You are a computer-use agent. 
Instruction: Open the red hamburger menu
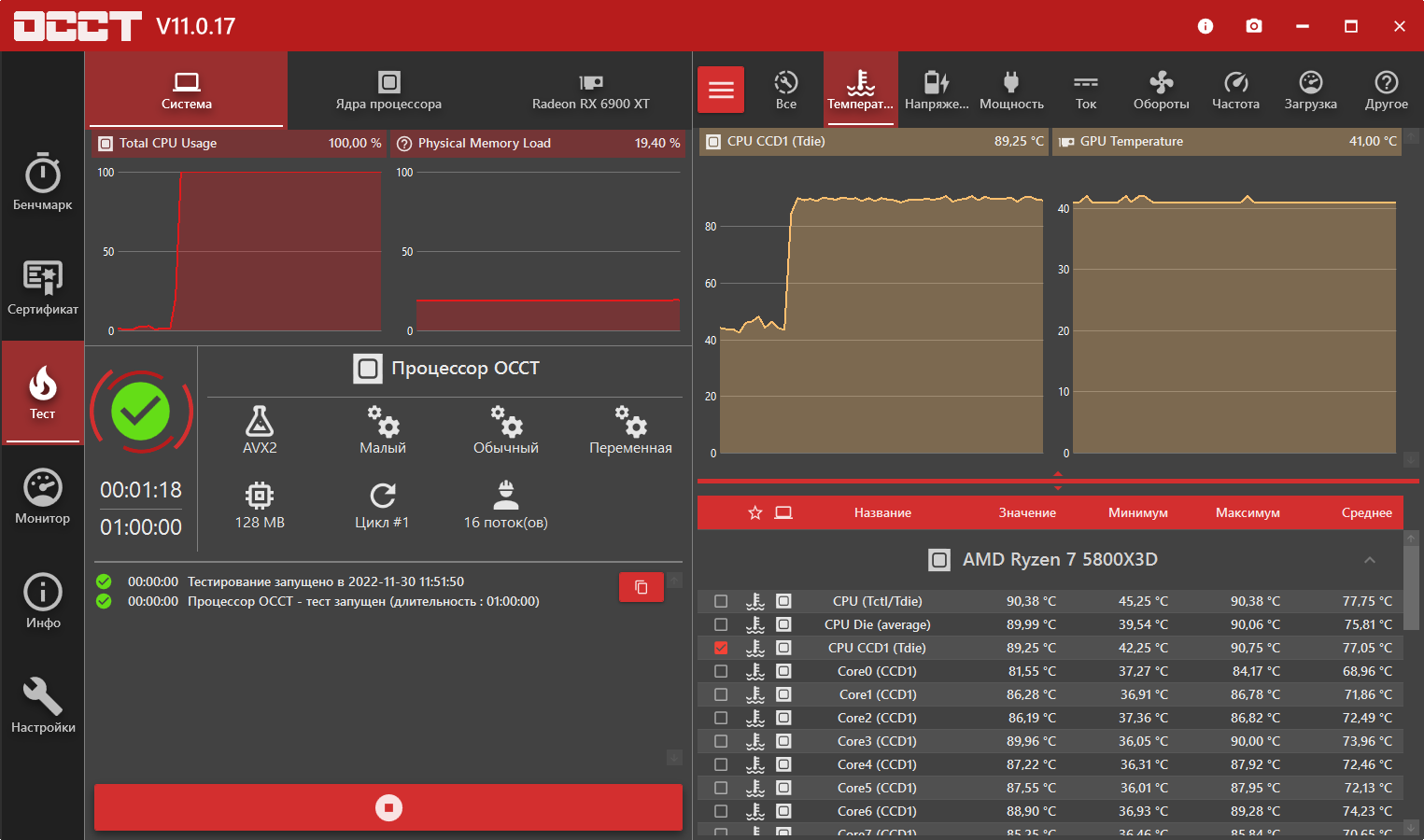click(x=721, y=90)
